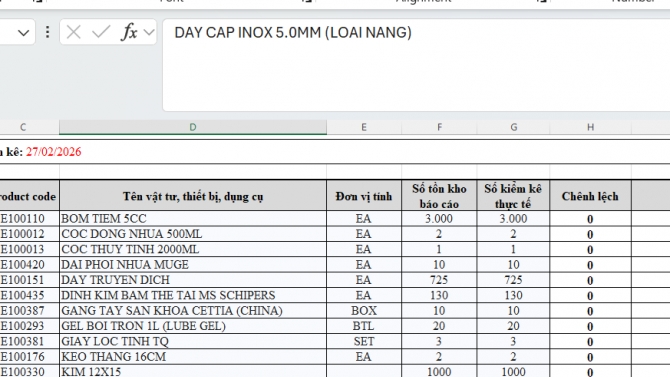Click the 'Đơn vị tính' header cell
The height and width of the screenshot is (377, 670).
pyautogui.click(x=364, y=196)
